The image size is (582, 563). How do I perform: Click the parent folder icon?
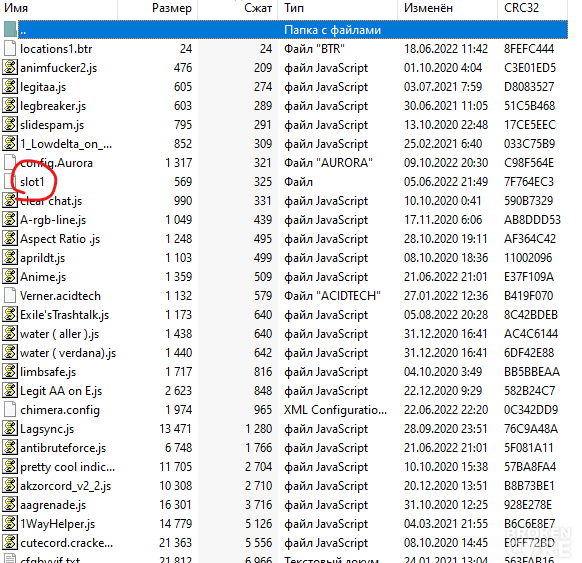tap(10, 30)
